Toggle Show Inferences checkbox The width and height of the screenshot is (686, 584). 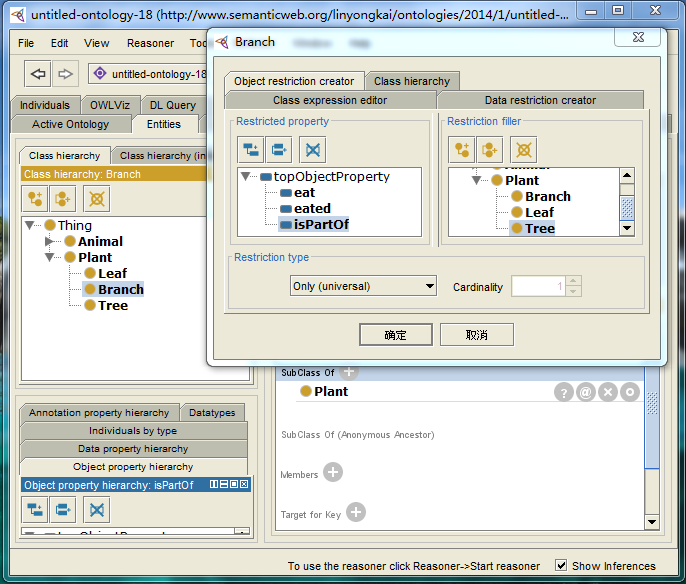pyautogui.click(x=561, y=565)
